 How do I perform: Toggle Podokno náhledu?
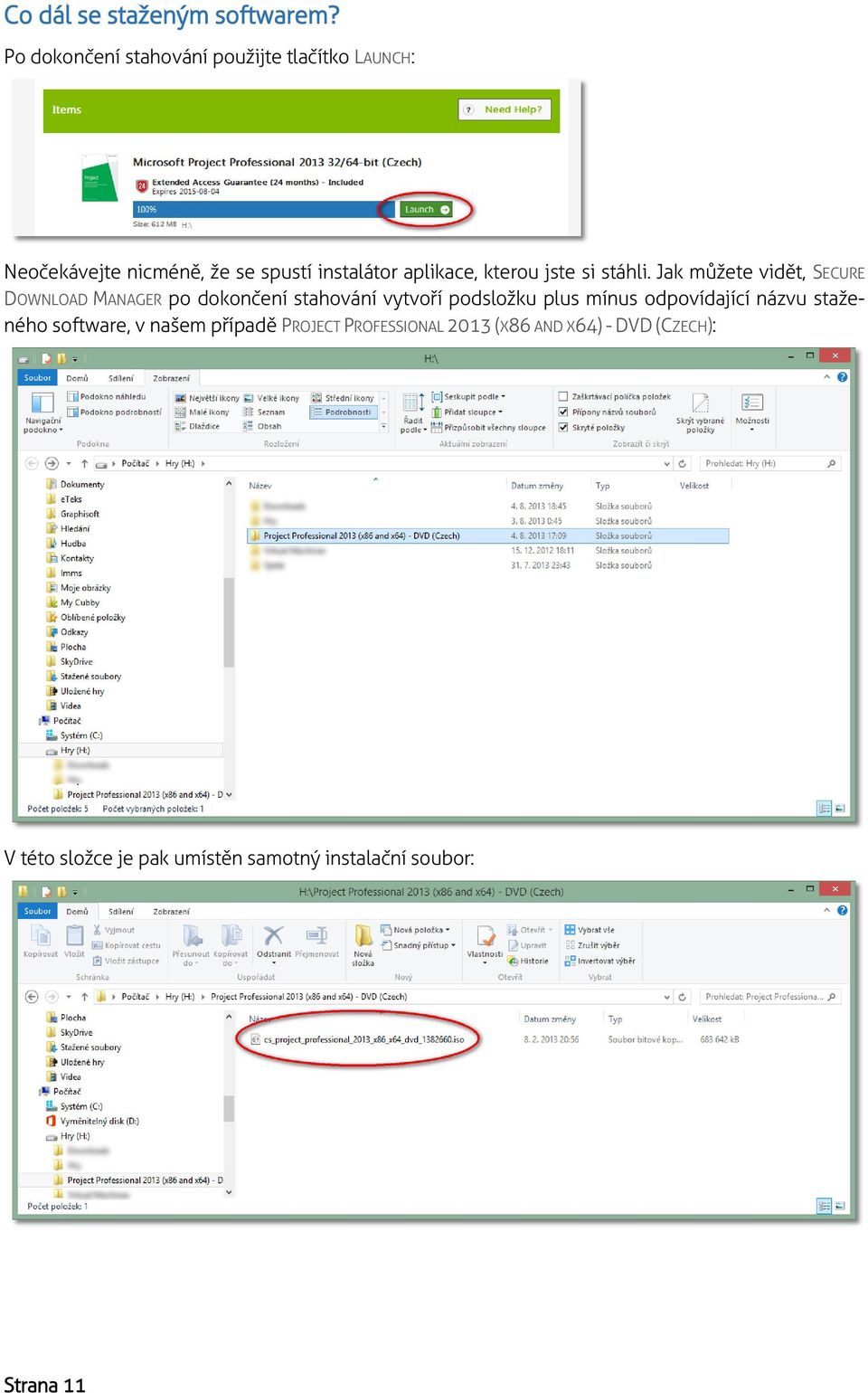point(107,396)
